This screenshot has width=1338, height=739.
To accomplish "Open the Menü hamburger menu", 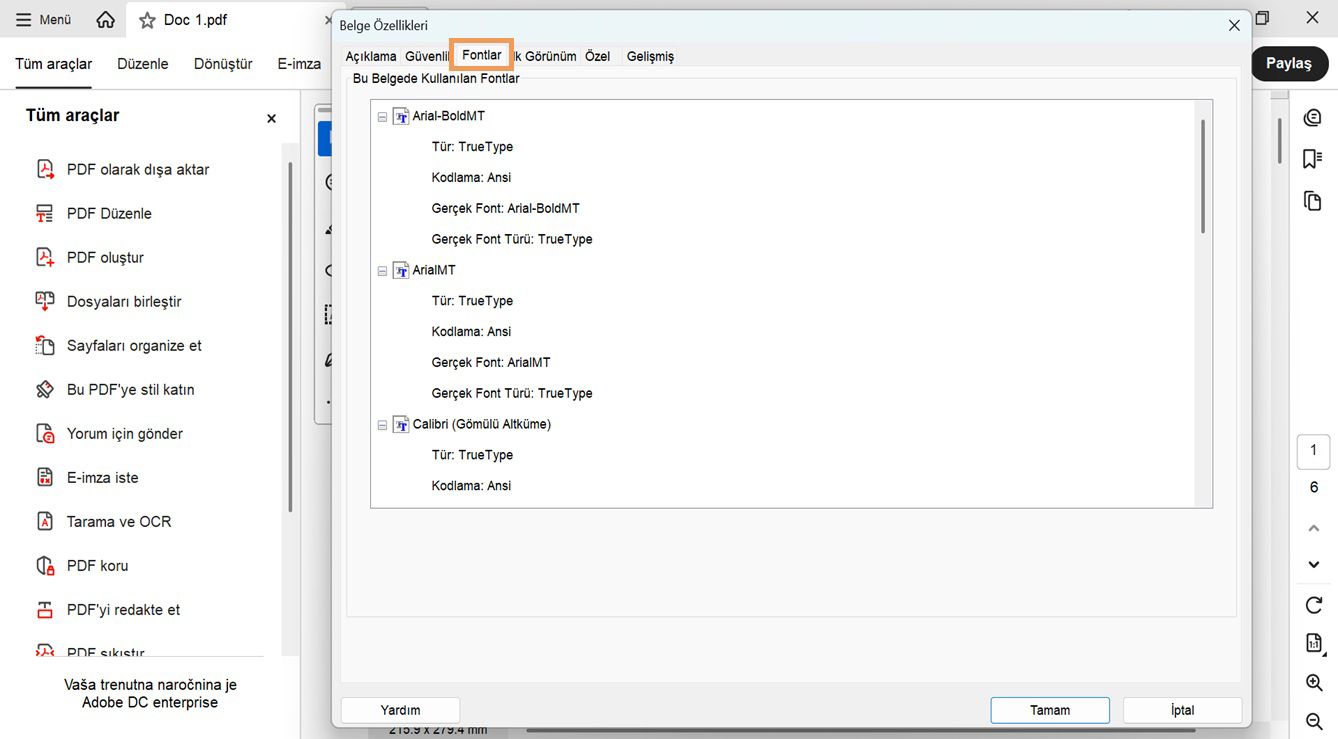I will click(x=43, y=20).
